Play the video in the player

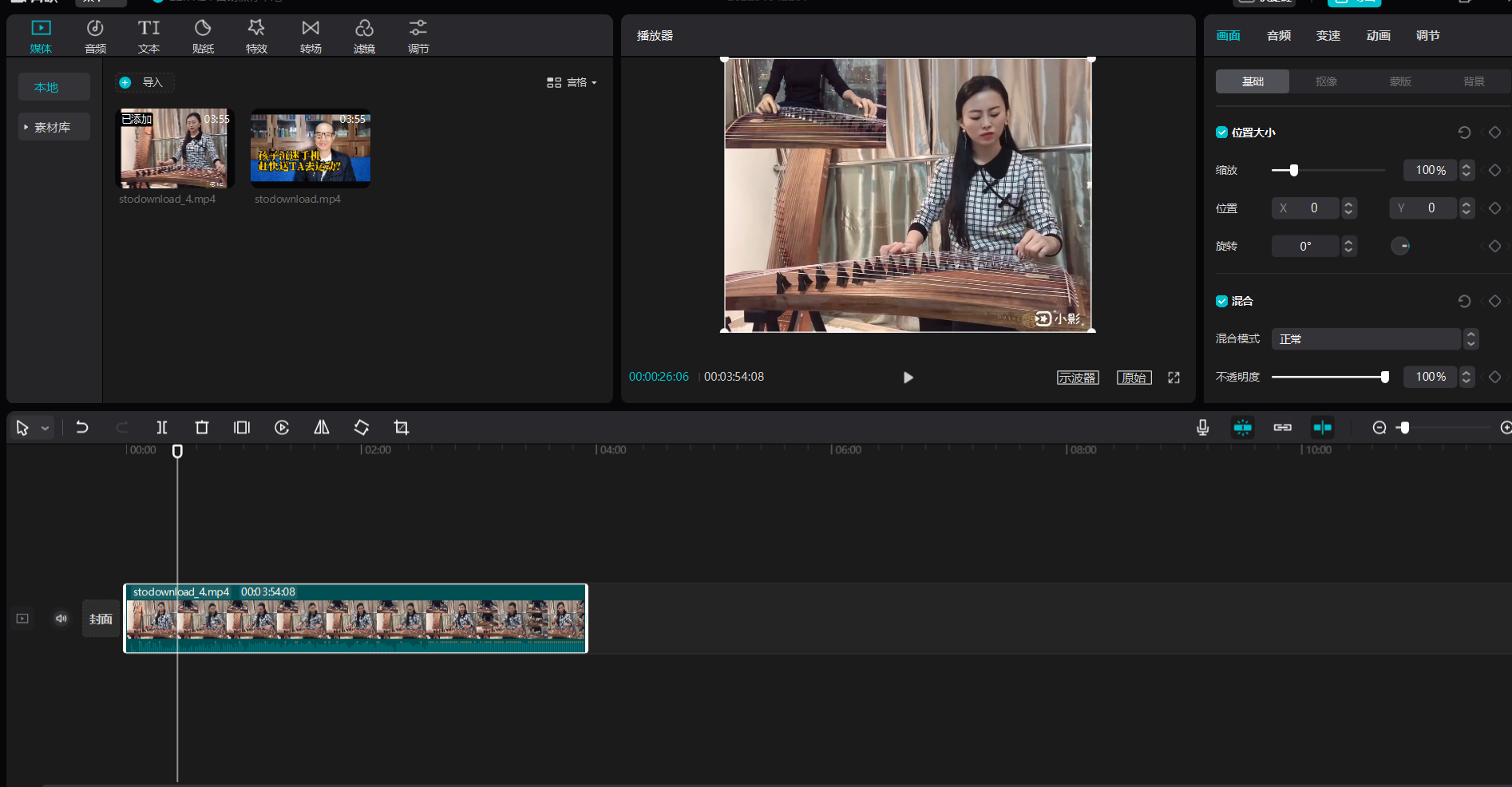pos(908,378)
